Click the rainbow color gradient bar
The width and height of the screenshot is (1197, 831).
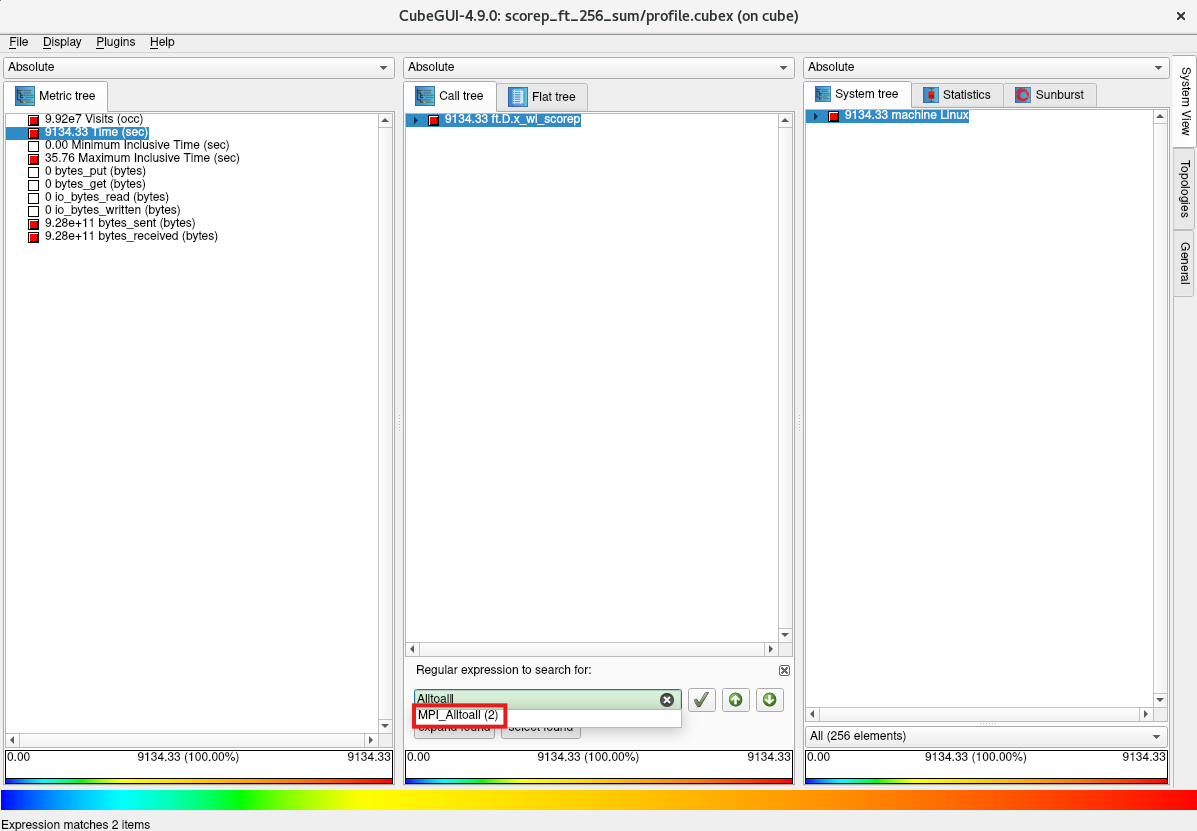[598, 800]
